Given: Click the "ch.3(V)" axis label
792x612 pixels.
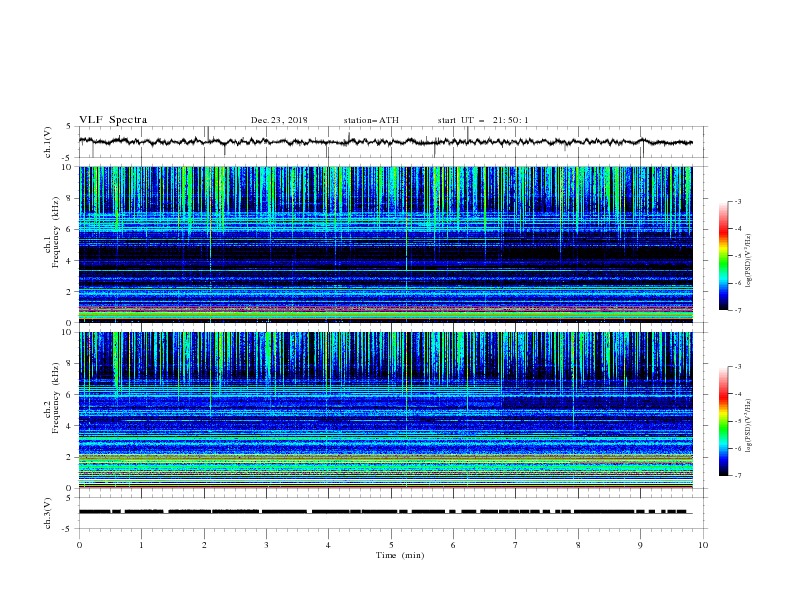Looking at the screenshot, I should (48, 513).
